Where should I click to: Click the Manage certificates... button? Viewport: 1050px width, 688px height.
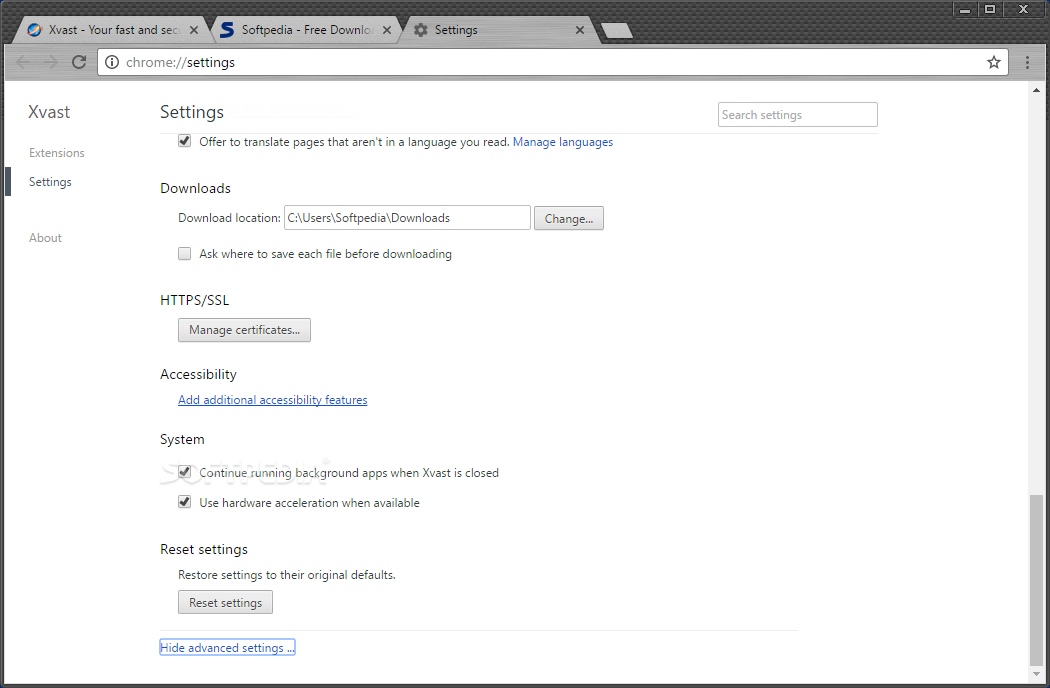(244, 330)
